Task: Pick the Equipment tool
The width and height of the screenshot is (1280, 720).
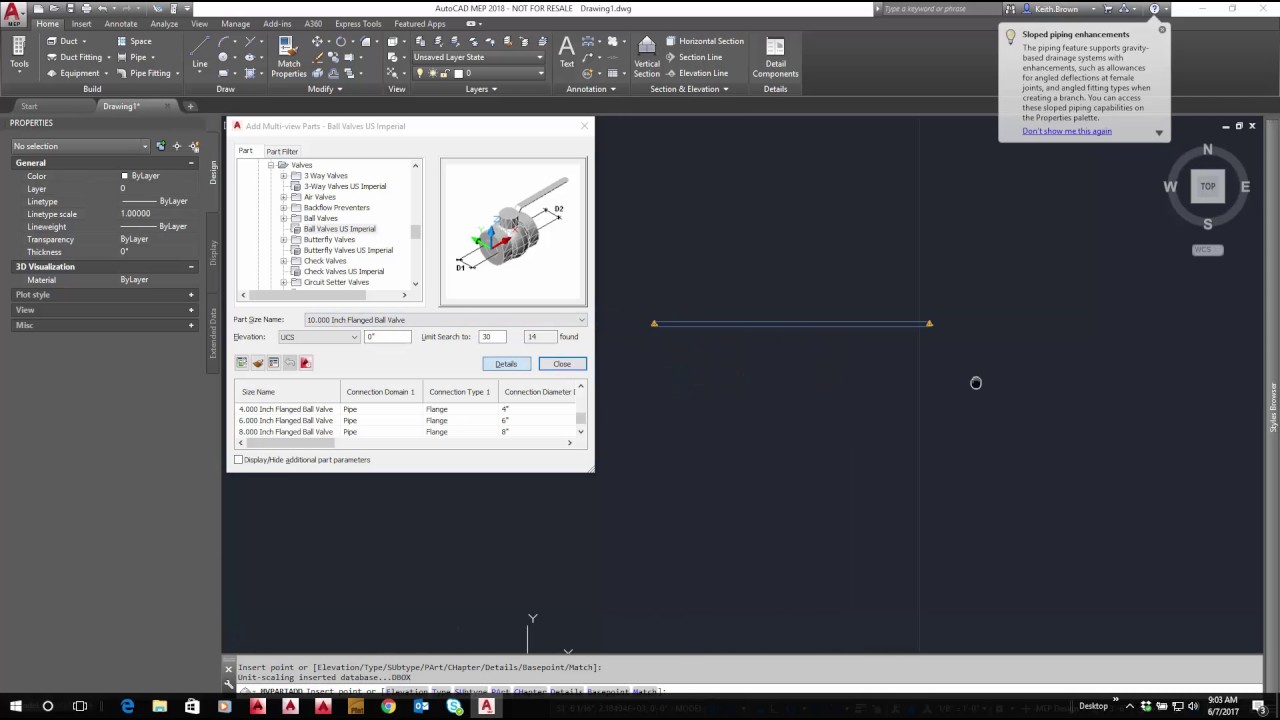Action: point(73,73)
